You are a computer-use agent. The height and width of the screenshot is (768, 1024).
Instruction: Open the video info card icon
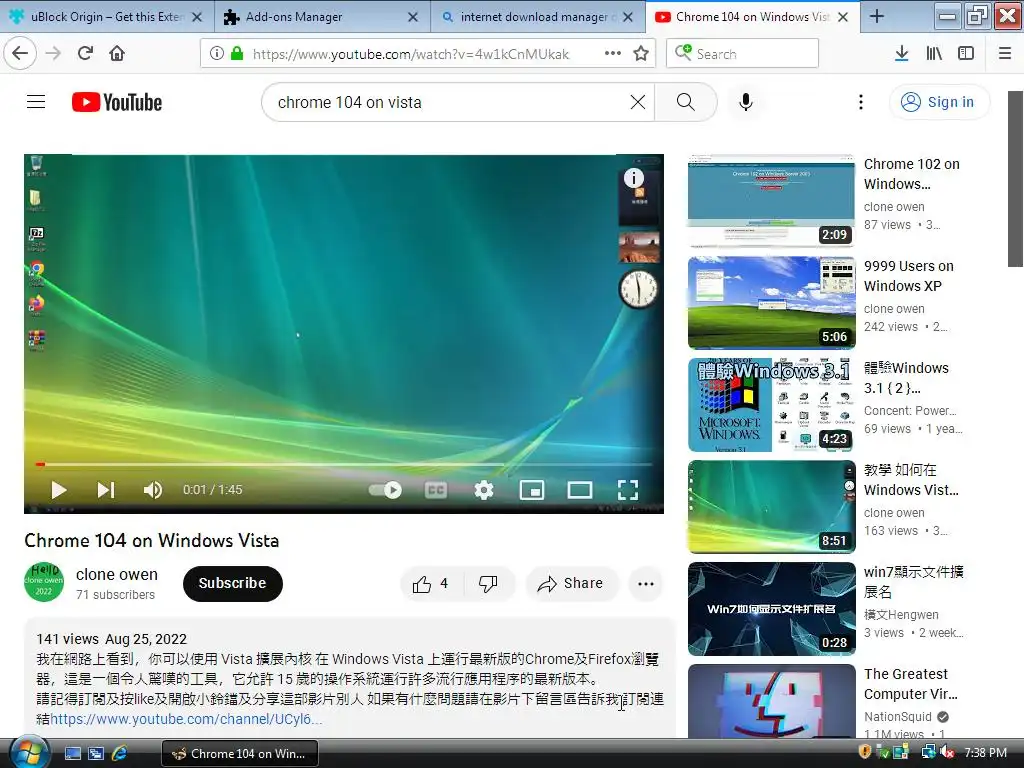point(633,178)
